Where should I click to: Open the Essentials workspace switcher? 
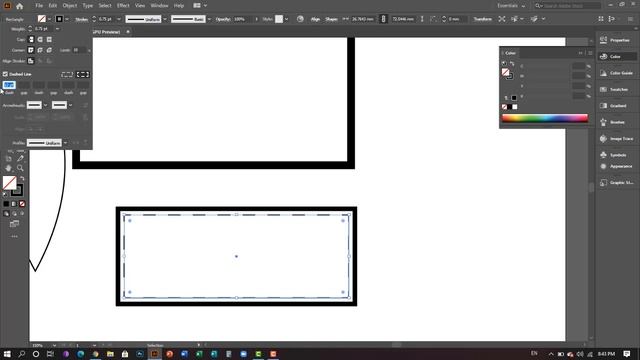(x=511, y=6)
